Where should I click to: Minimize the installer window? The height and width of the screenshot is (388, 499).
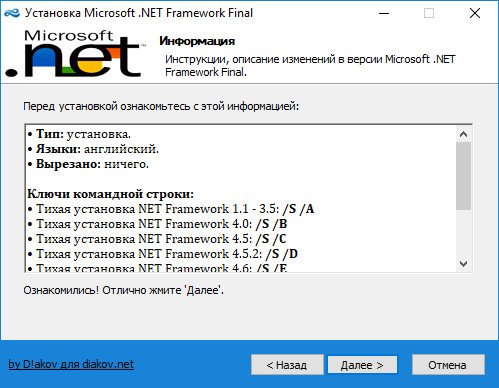point(384,13)
